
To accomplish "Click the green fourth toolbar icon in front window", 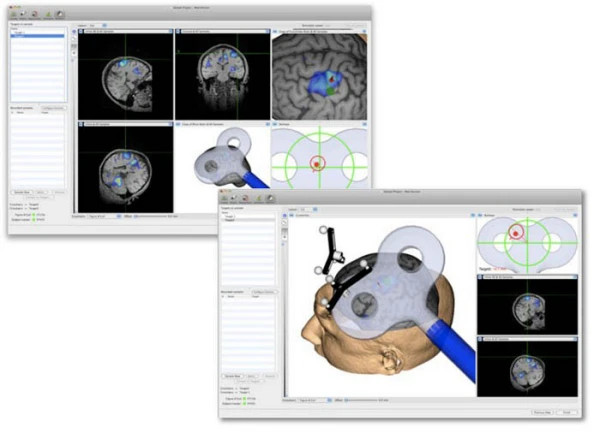I will [x=258, y=198].
